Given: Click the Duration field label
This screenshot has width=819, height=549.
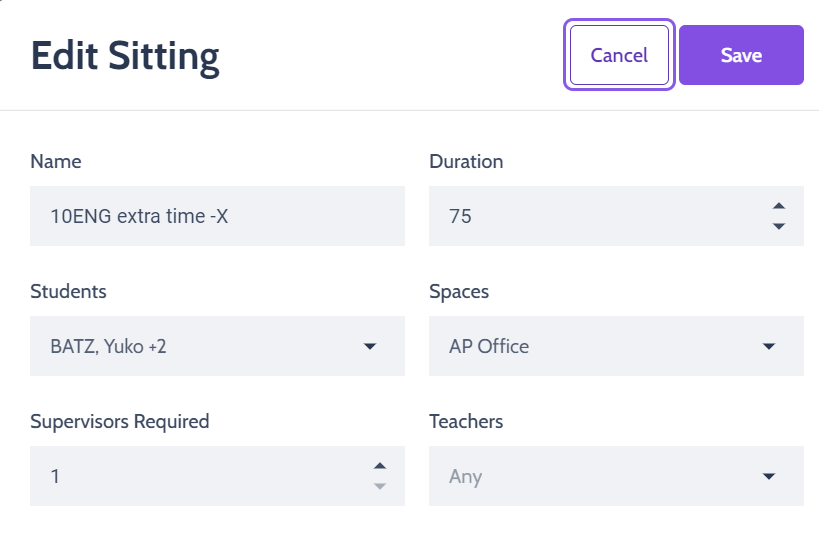Looking at the screenshot, I should 466,161.
